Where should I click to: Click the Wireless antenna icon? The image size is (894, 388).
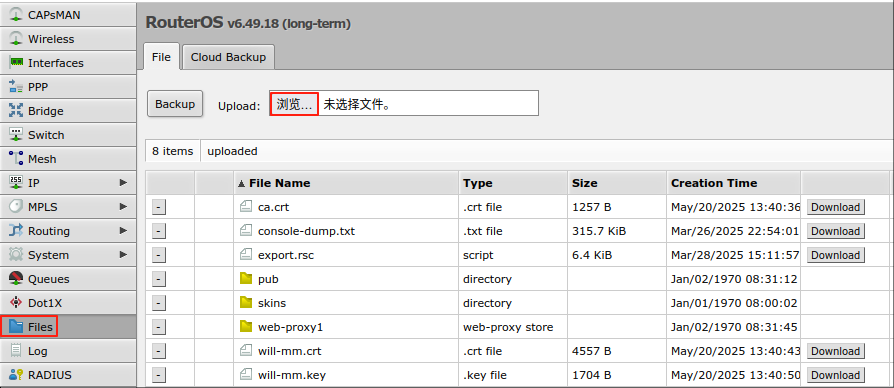click(17, 39)
